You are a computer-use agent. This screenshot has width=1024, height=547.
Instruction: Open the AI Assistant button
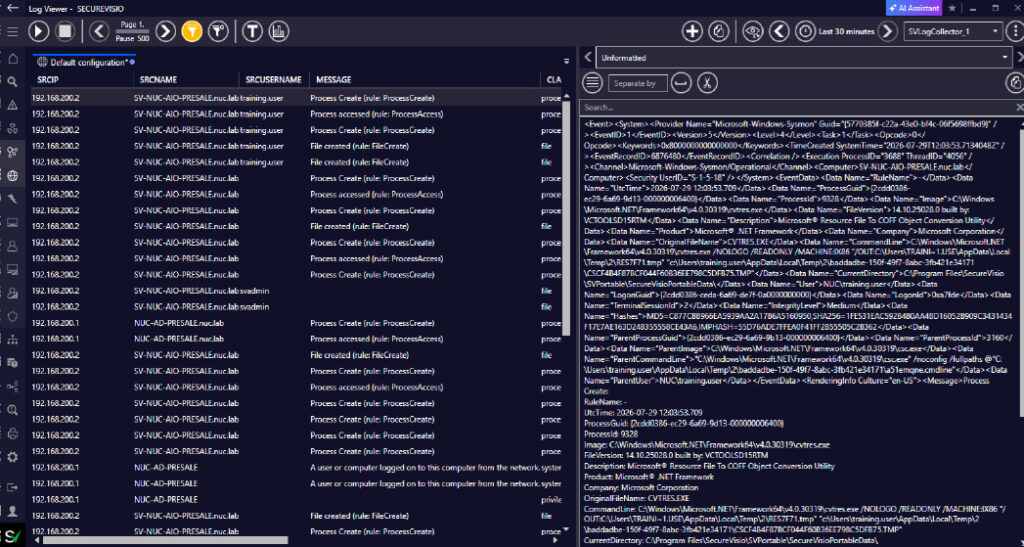pos(914,8)
